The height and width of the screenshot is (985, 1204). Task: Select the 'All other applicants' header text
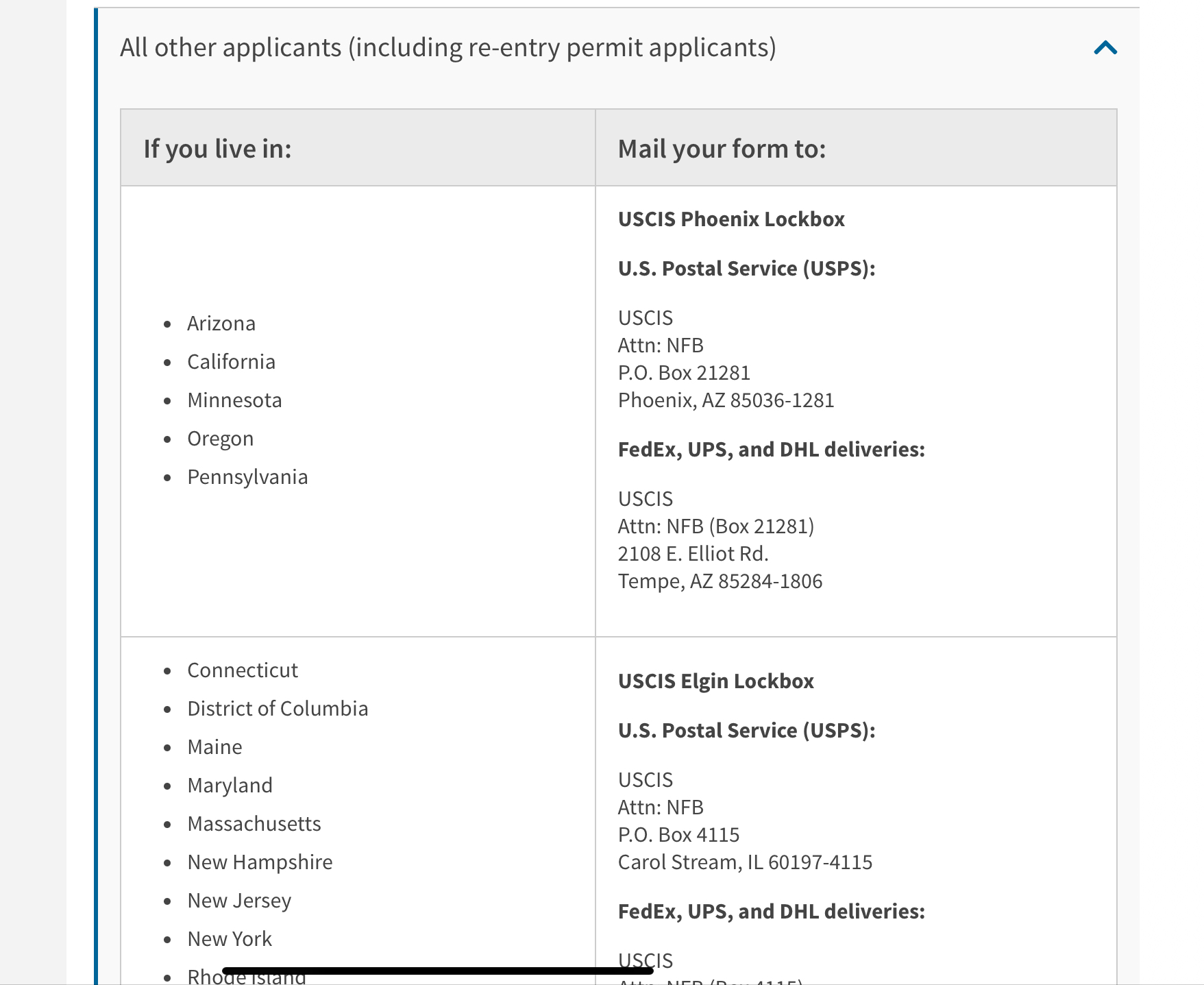point(448,47)
